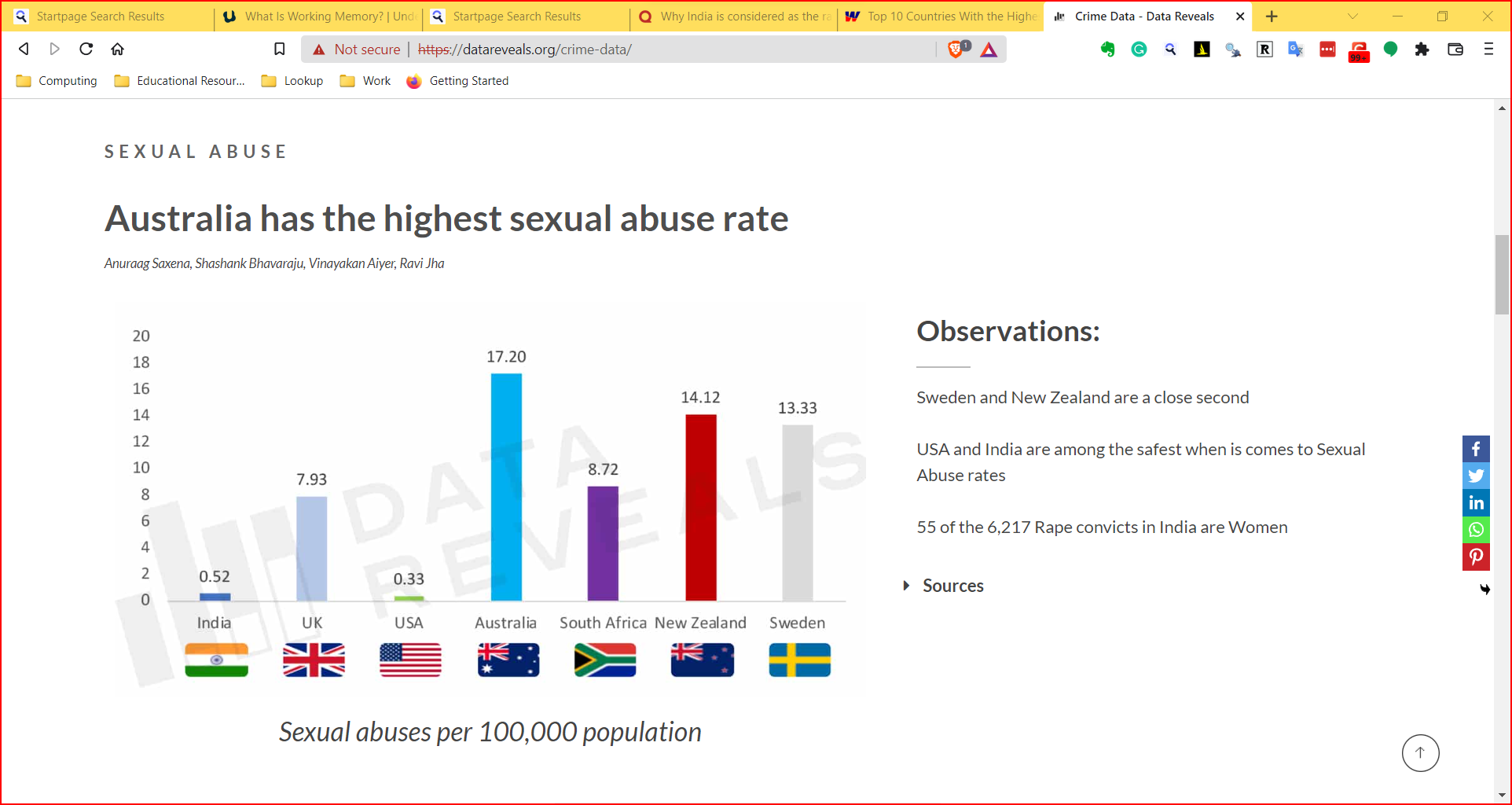Open the Educational Resources bookmark folder
The image size is (1512, 805).
[180, 81]
